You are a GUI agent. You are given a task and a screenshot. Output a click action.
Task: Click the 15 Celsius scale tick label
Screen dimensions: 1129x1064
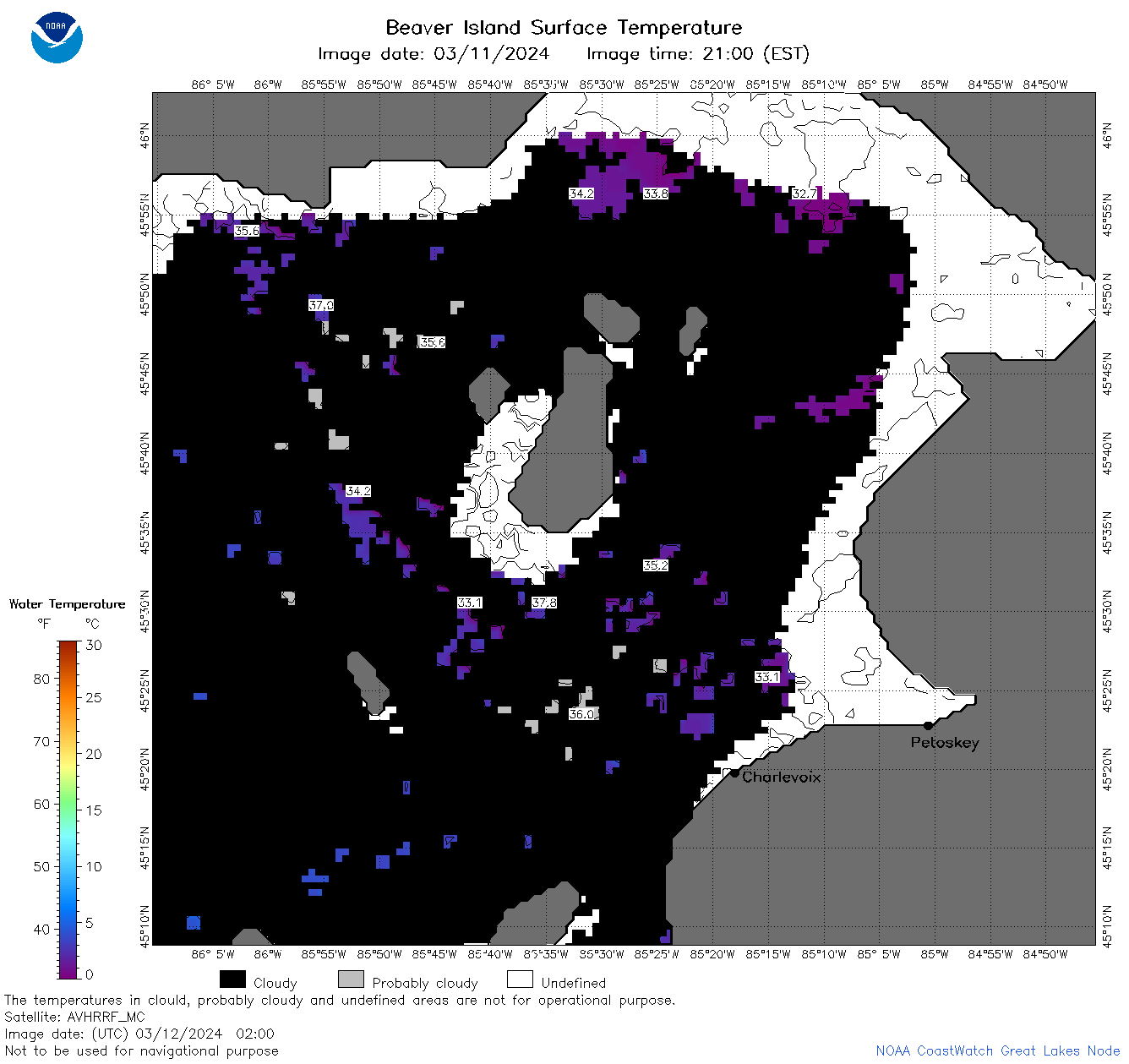click(x=94, y=810)
